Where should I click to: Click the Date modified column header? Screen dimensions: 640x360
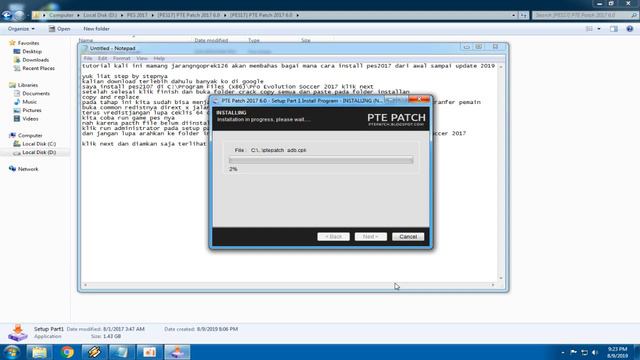(211, 40)
